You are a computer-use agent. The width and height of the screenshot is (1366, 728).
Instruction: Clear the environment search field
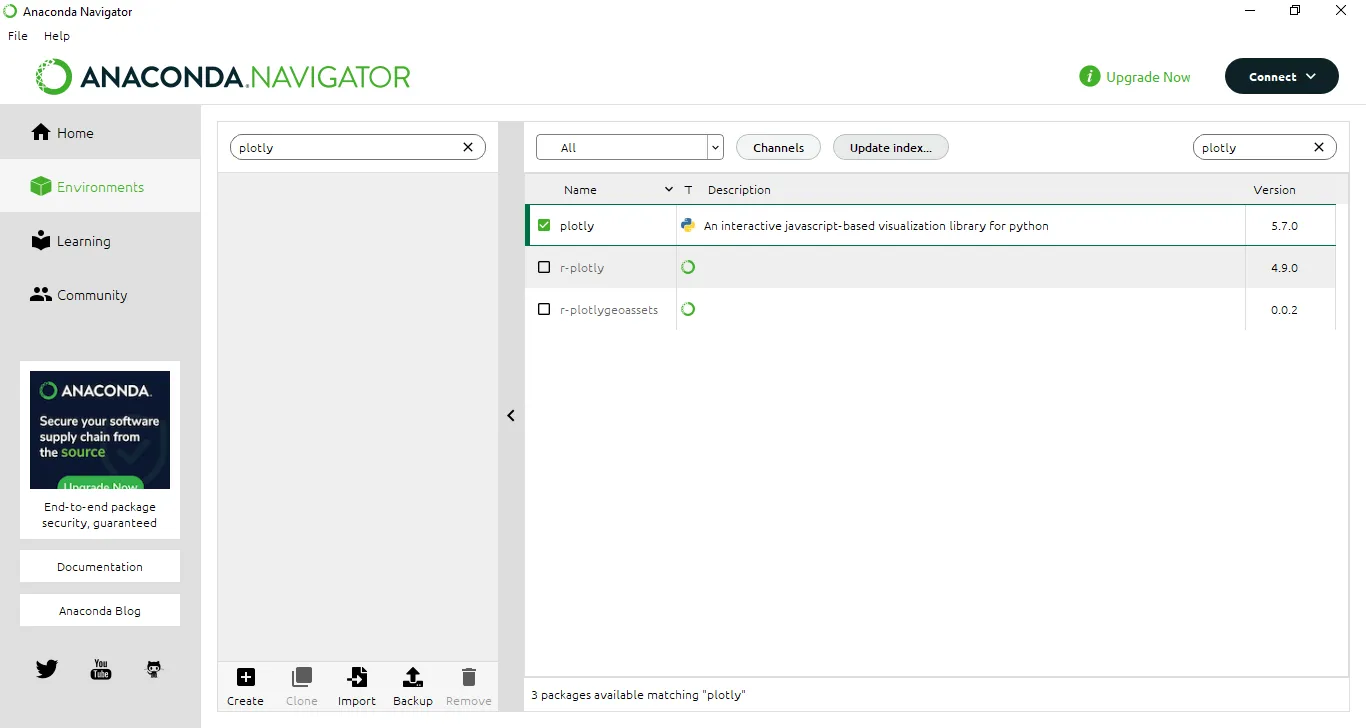tap(468, 147)
